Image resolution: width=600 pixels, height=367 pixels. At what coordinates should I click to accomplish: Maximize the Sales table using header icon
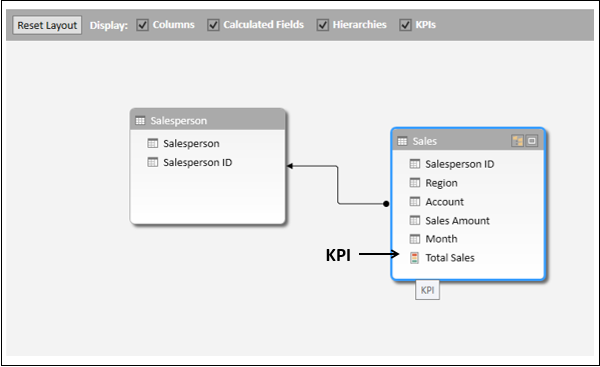[532, 141]
